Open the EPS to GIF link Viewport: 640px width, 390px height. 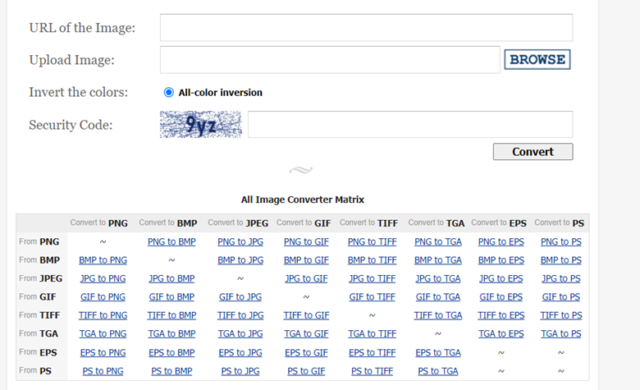(x=306, y=352)
